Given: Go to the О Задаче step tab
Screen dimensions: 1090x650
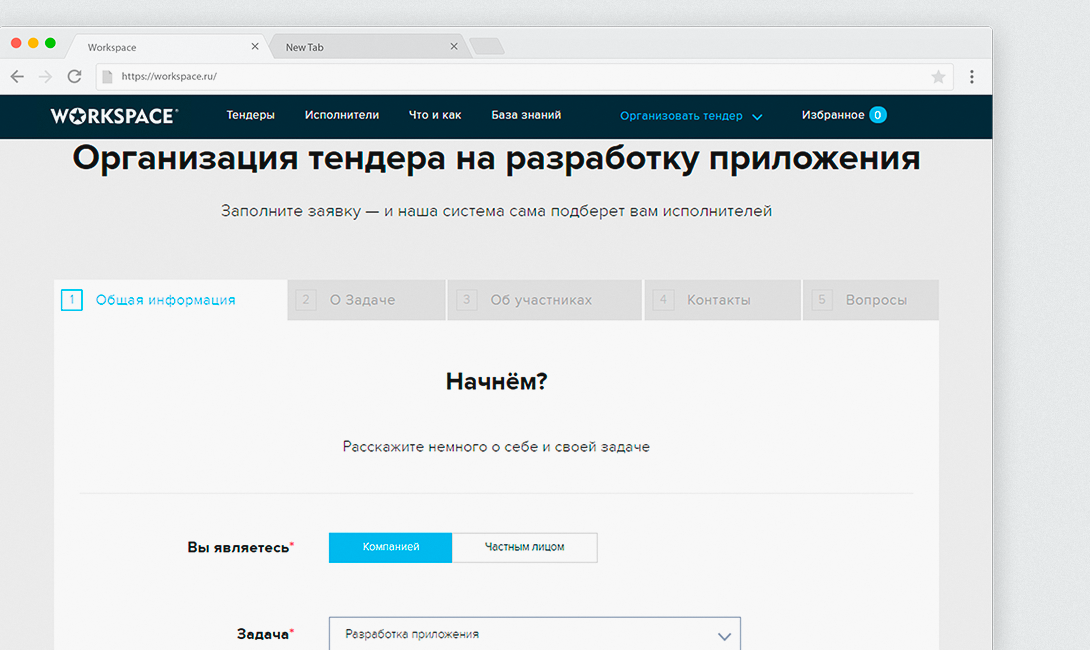Looking at the screenshot, I should pyautogui.click(x=366, y=300).
